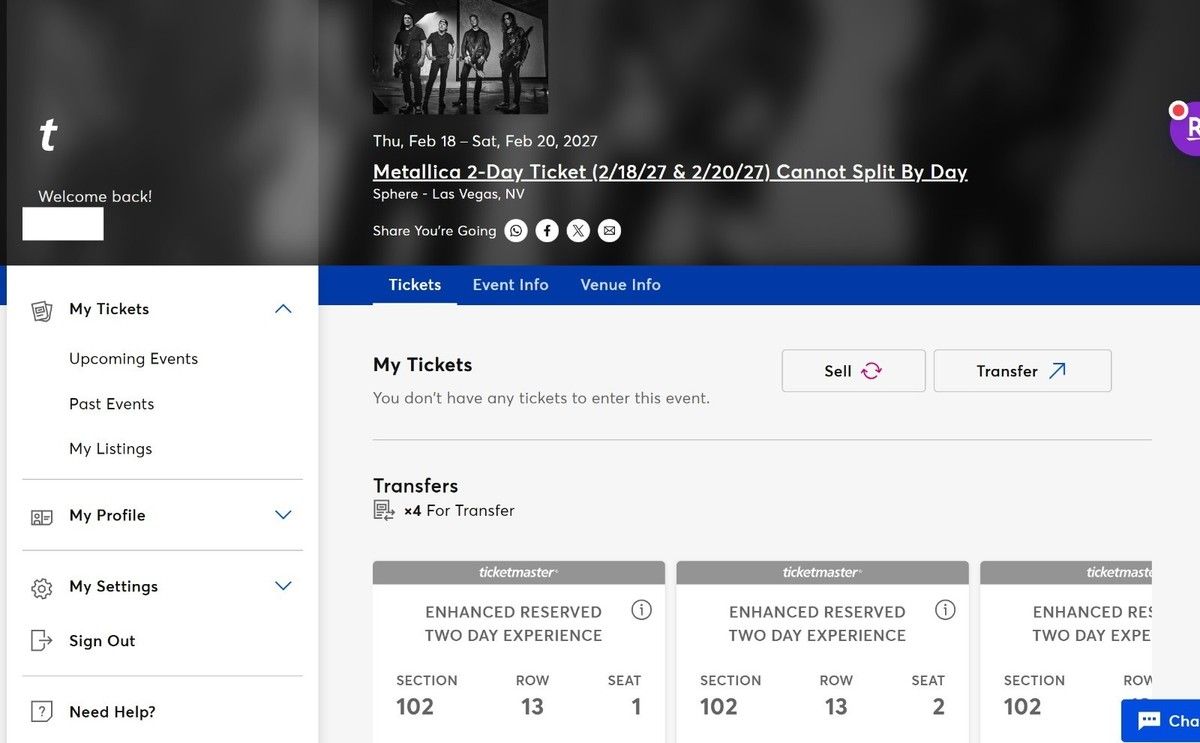Click the Metallica band photo thumbnail
The image size is (1200, 743).
[x=460, y=56]
